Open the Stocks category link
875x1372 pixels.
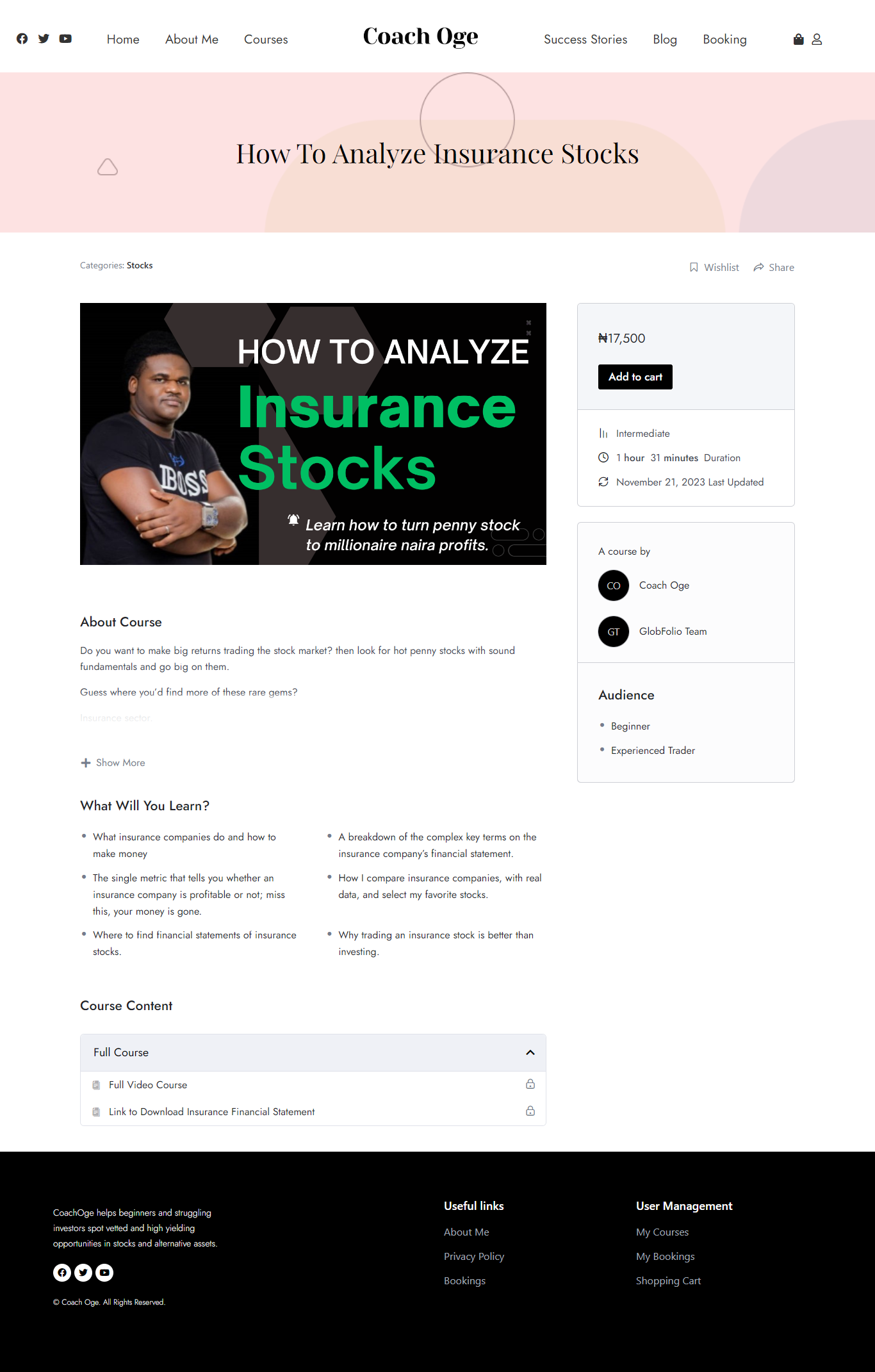pos(140,265)
